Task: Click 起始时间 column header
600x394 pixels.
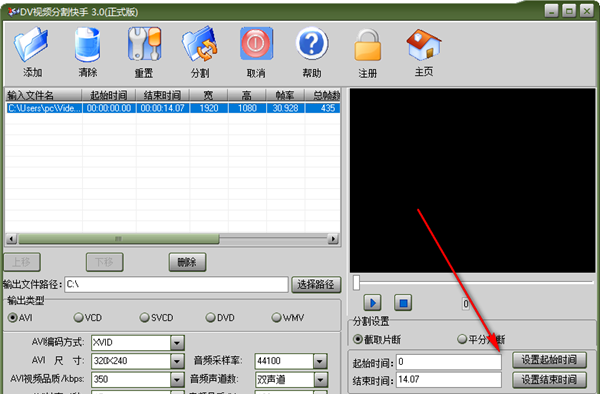Action: tap(109, 95)
